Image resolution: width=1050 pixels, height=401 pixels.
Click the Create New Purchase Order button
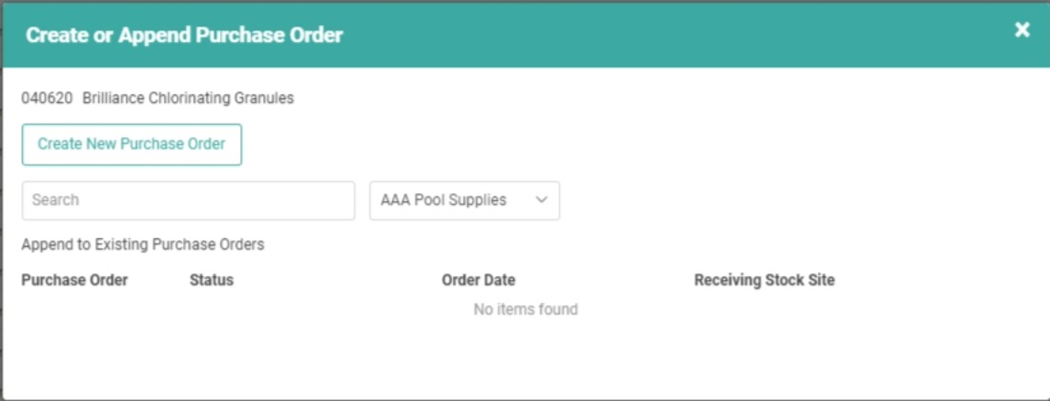point(132,144)
